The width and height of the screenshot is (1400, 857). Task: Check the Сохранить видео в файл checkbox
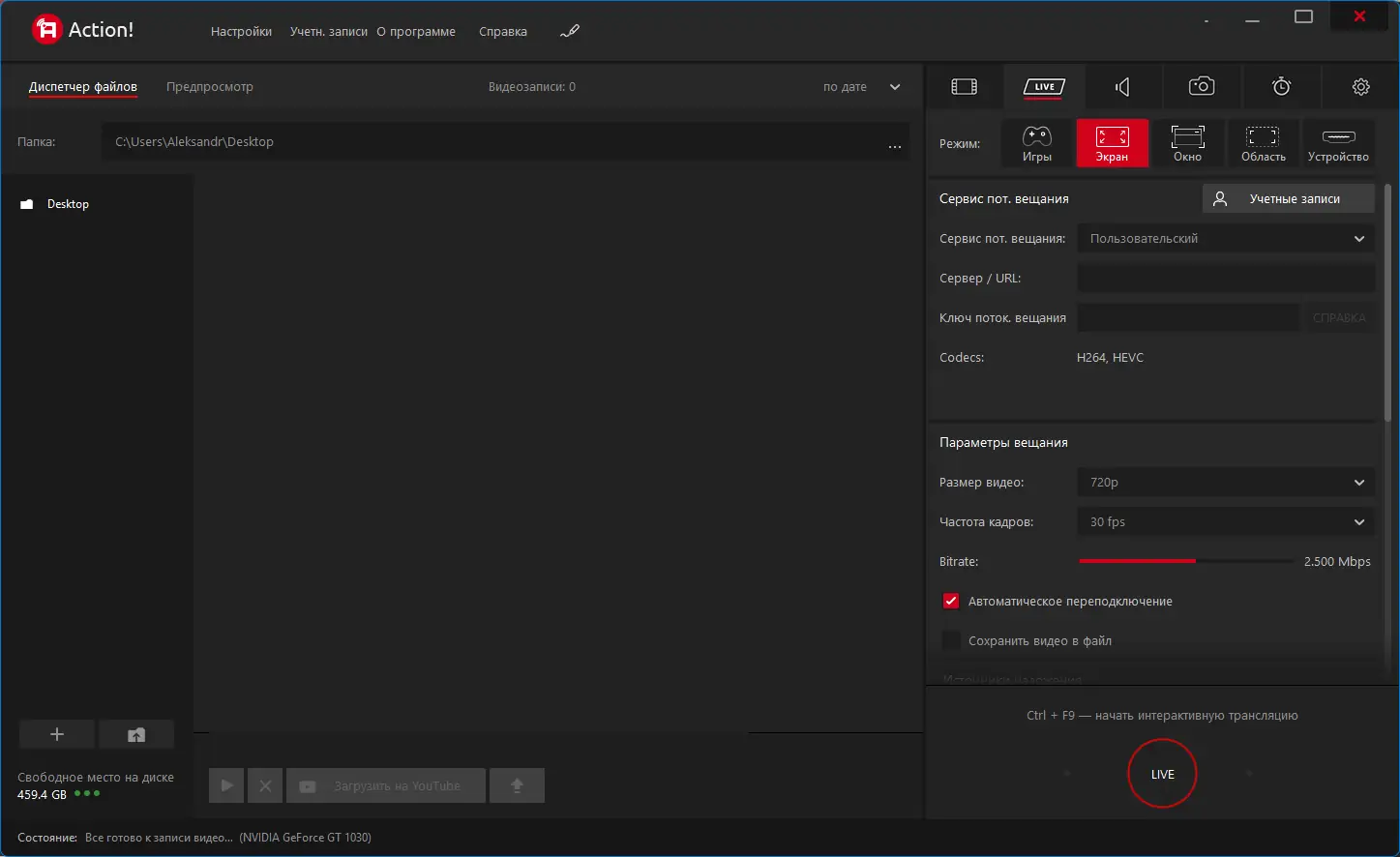pos(951,640)
